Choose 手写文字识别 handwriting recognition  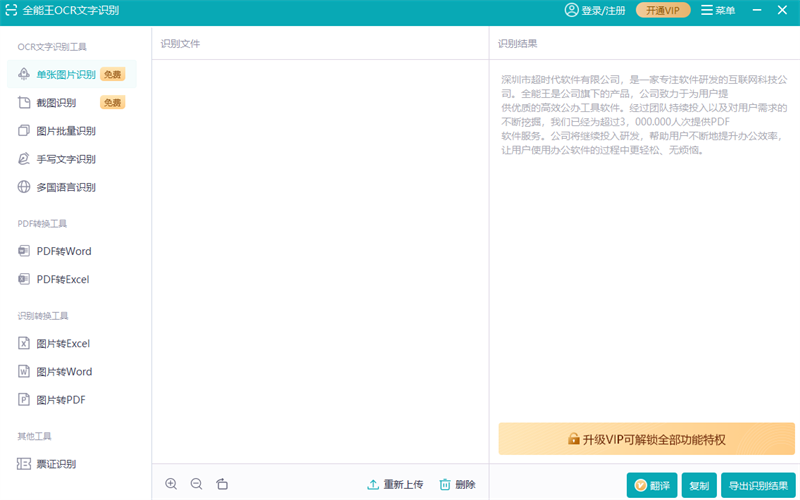[66, 159]
